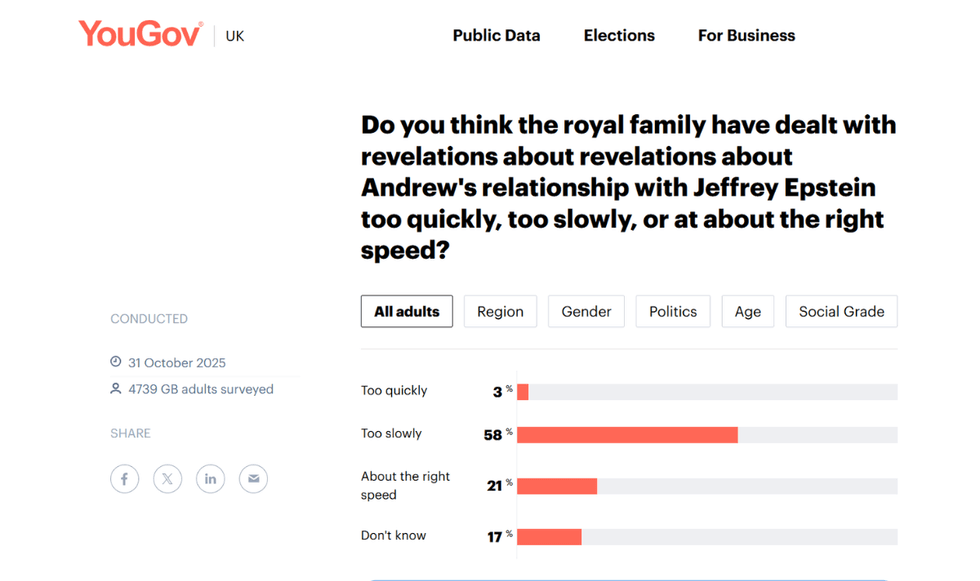Click the clock icon beside the survey date
Viewport: 980px width, 581px height.
tap(115, 362)
